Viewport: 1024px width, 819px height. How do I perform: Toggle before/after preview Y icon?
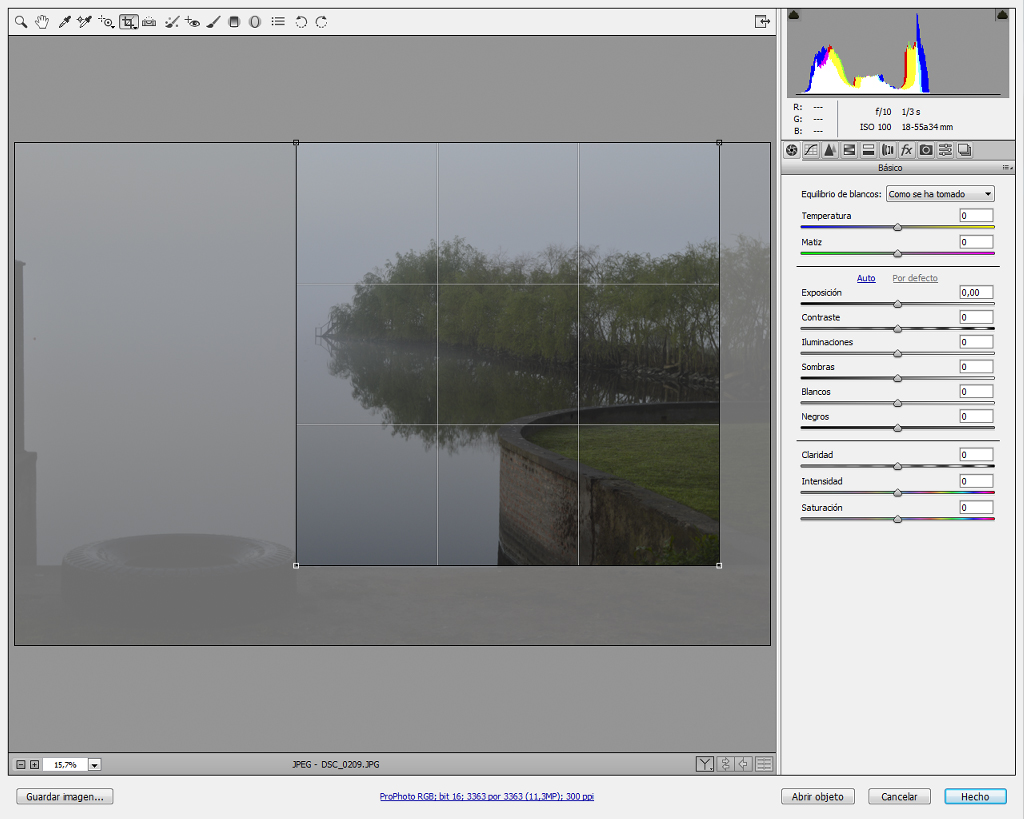click(705, 764)
